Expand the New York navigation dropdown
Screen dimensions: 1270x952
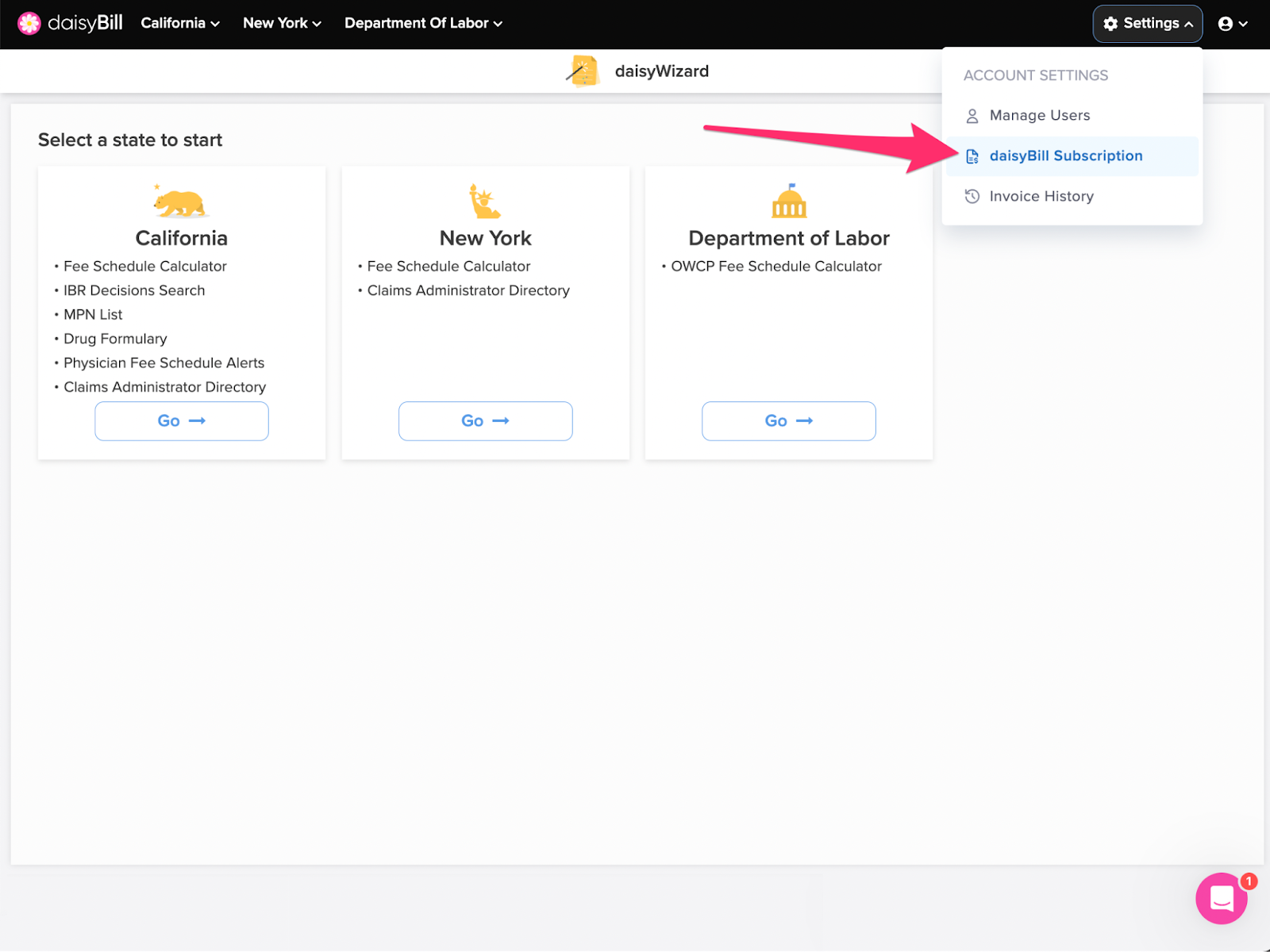pos(281,23)
